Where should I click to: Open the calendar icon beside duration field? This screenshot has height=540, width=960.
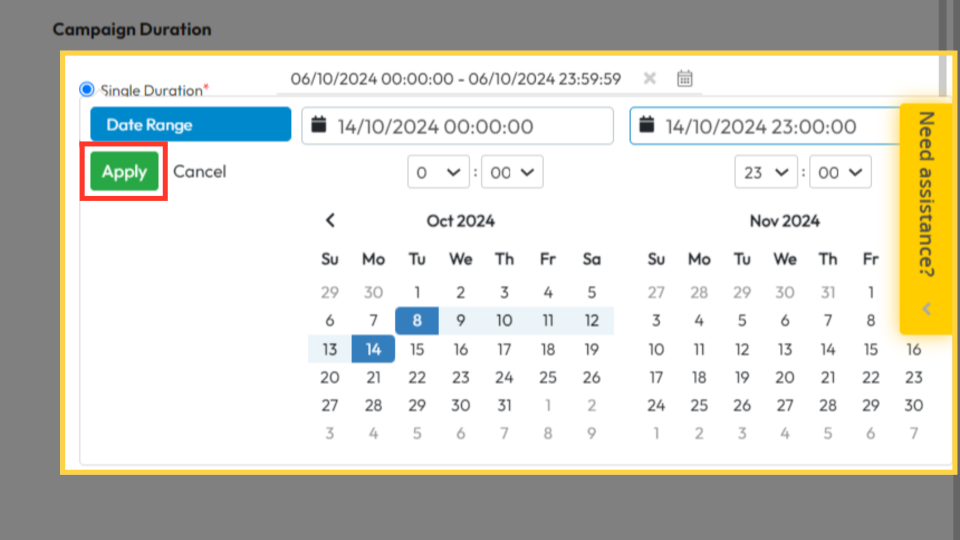coord(684,78)
